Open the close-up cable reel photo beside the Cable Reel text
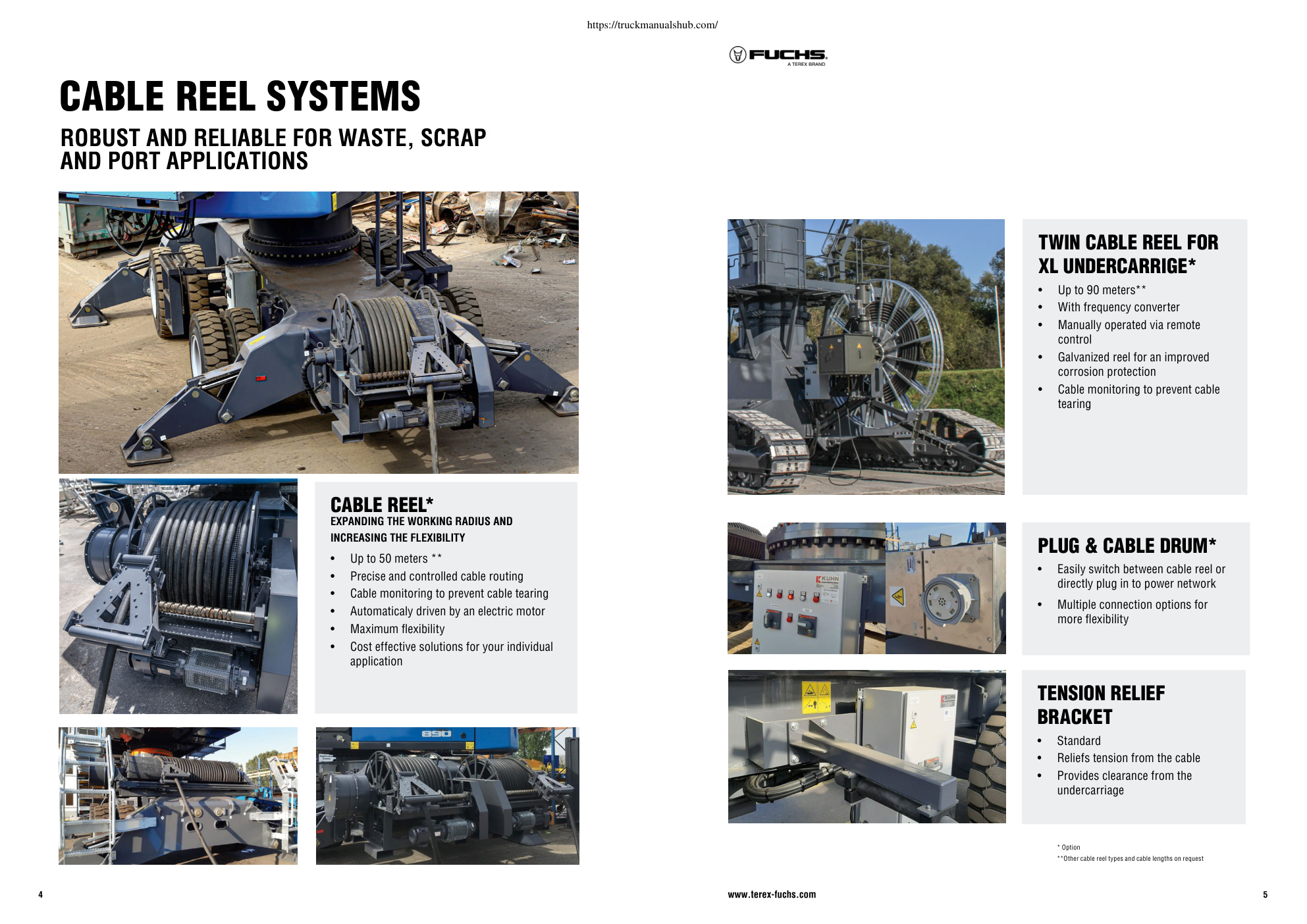1307x924 pixels. tap(178, 596)
